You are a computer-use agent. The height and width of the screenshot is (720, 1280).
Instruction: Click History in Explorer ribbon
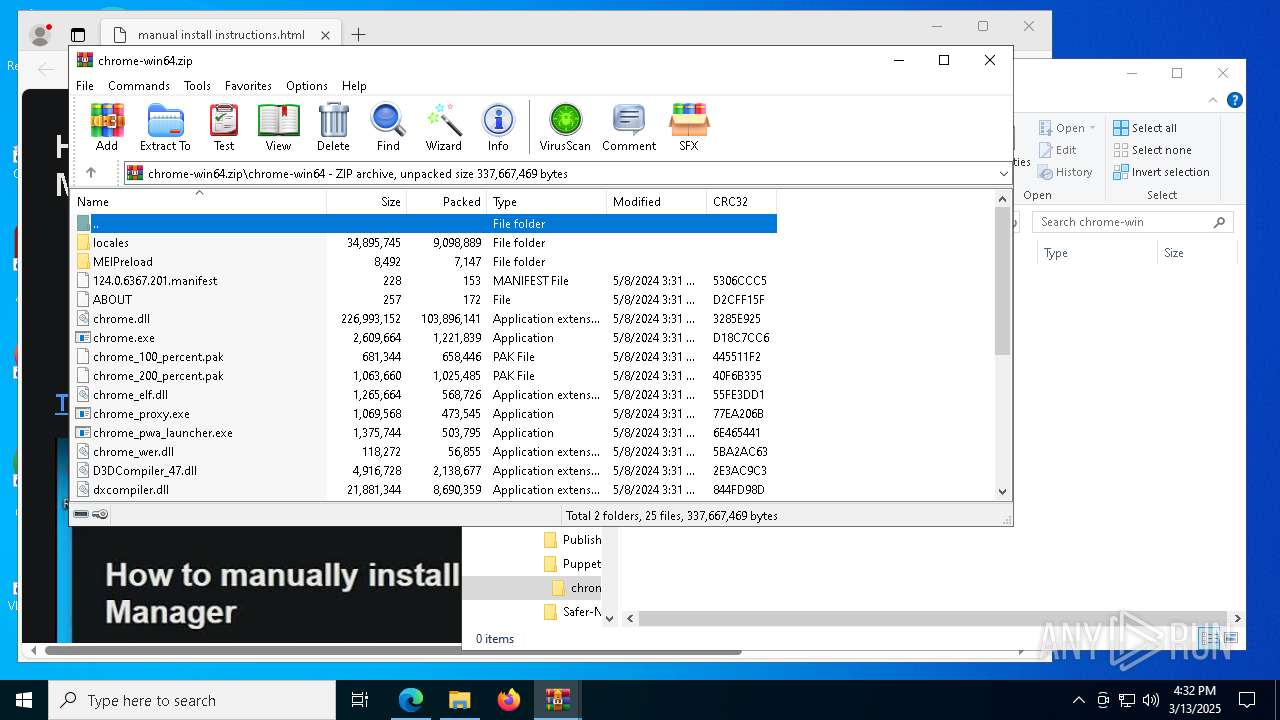[x=1065, y=172]
